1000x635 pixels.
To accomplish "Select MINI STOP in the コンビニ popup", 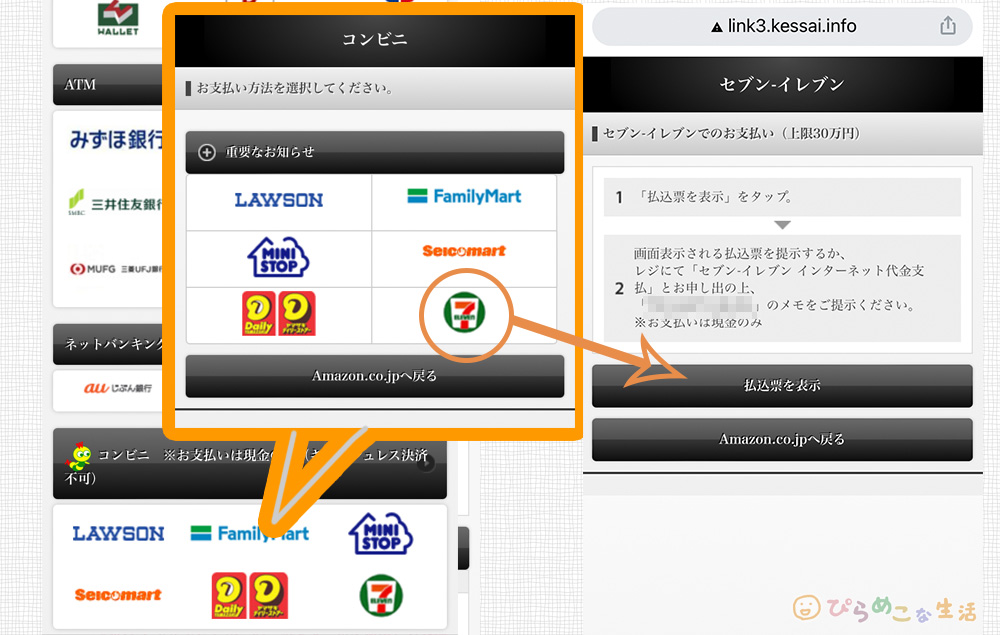I will pos(278,257).
